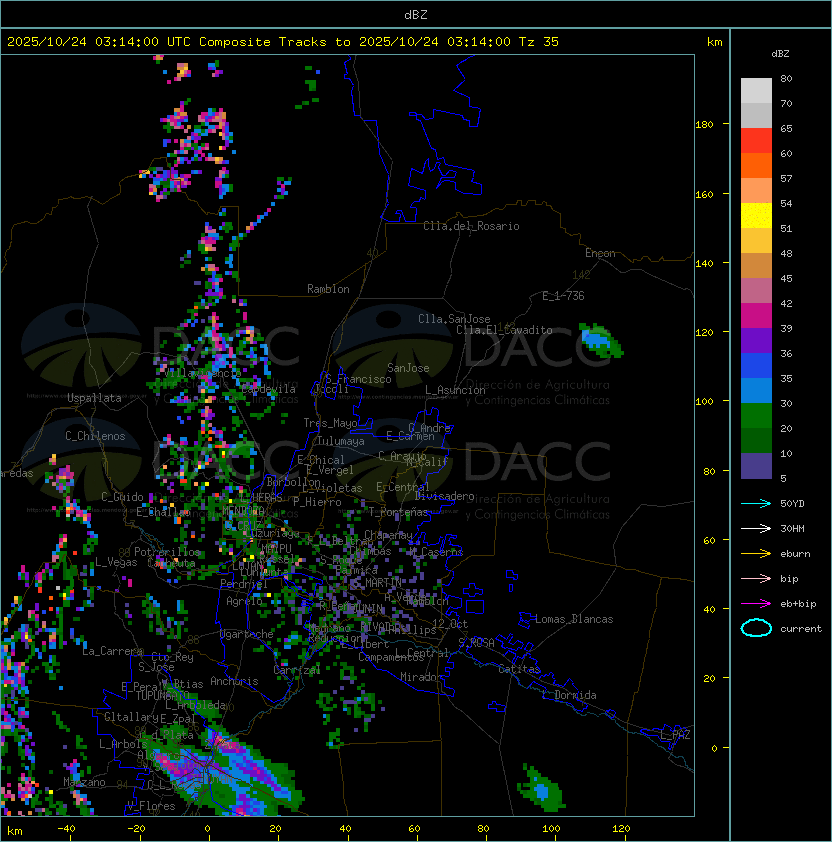Screen dimensions: 832x842
Task: Click the 'C_Chilenos' map label
Action: (x=95, y=436)
